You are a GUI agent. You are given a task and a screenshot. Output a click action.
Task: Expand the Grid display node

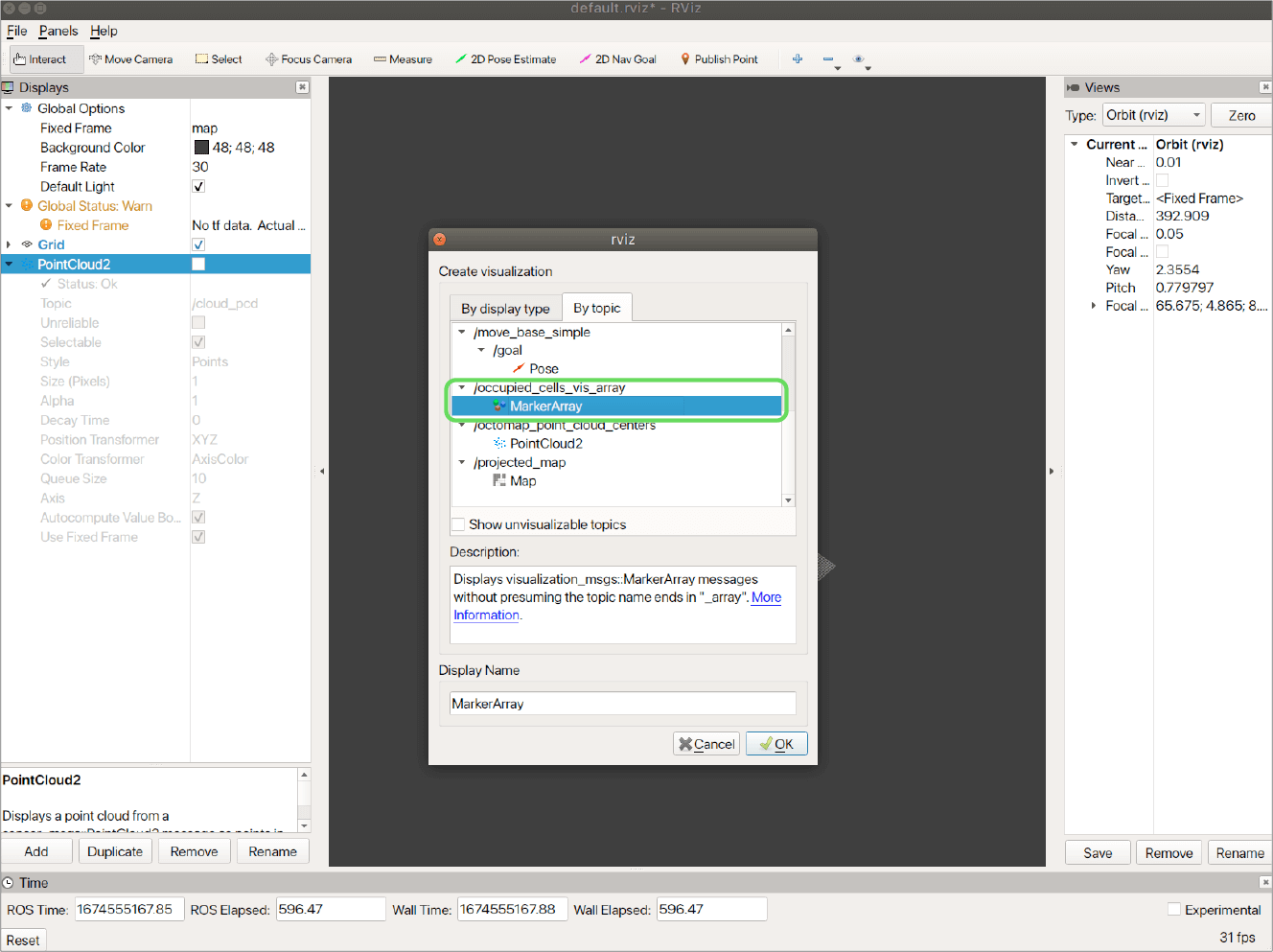tap(9, 244)
